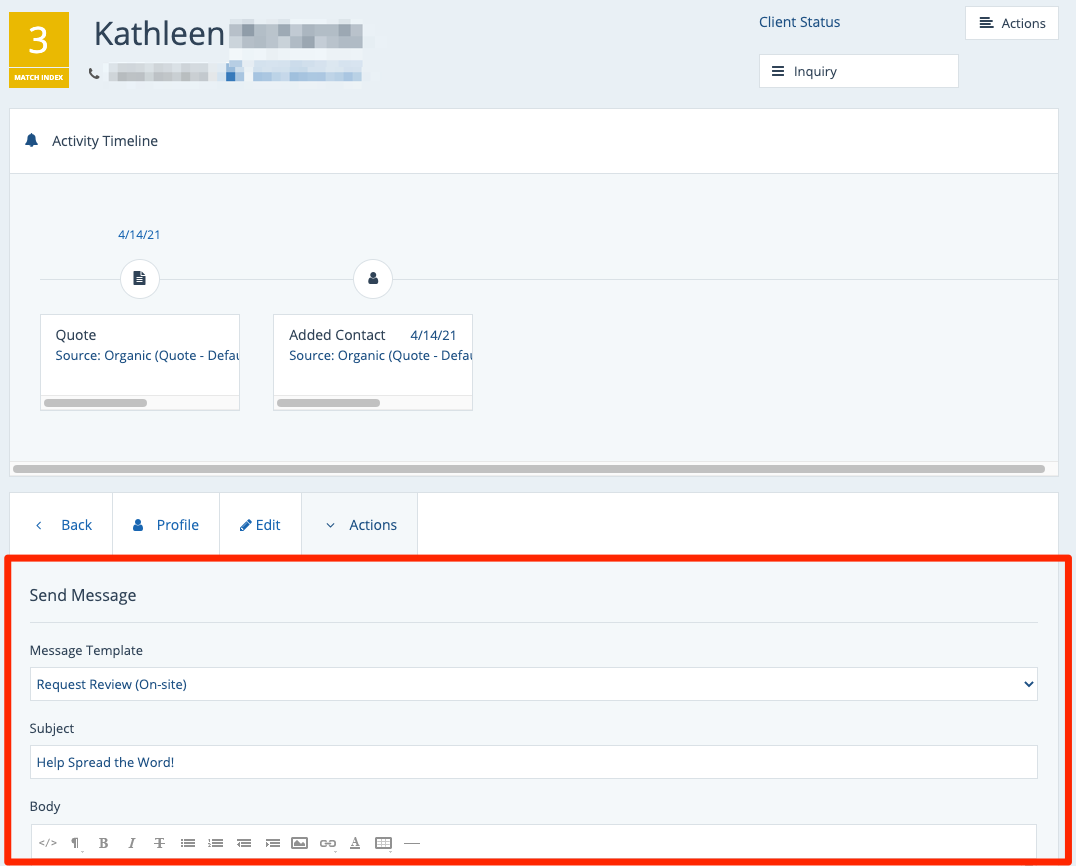Insert an unordered bullet list
This screenshot has height=866, width=1076.
(x=188, y=843)
